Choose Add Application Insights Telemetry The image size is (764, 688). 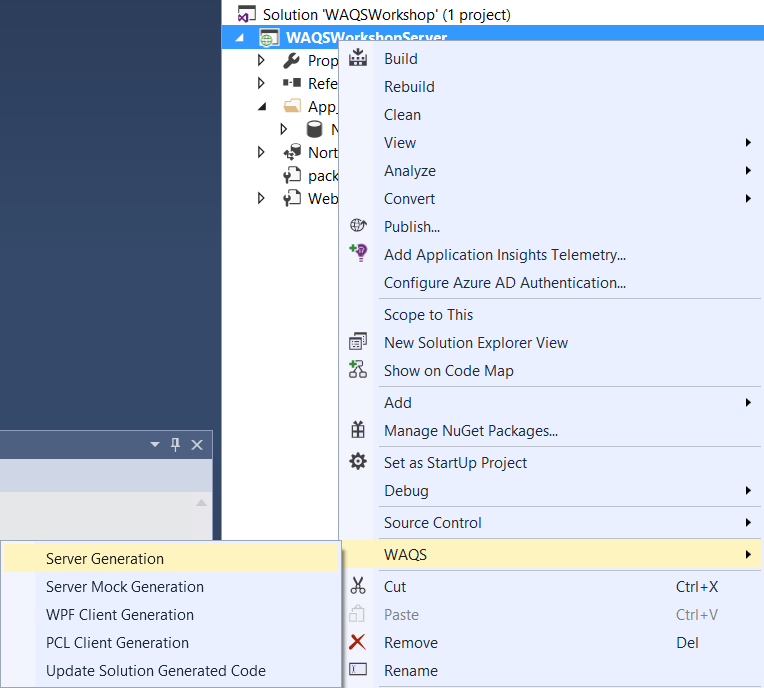pos(551,255)
